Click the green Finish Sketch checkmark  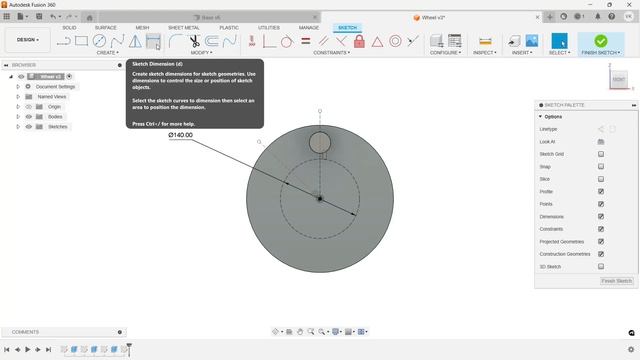pyautogui.click(x=601, y=41)
